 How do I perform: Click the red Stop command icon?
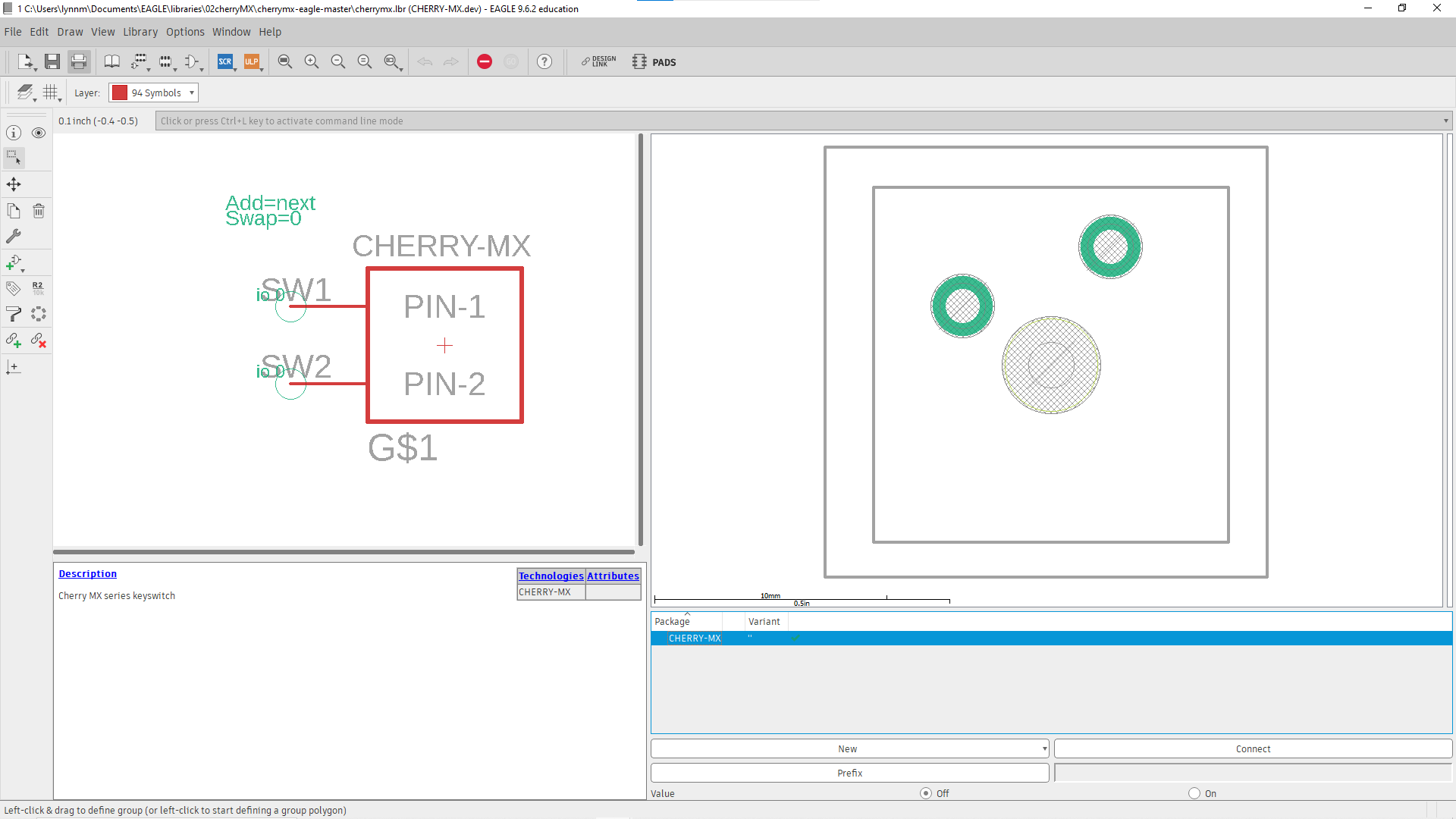[x=485, y=62]
